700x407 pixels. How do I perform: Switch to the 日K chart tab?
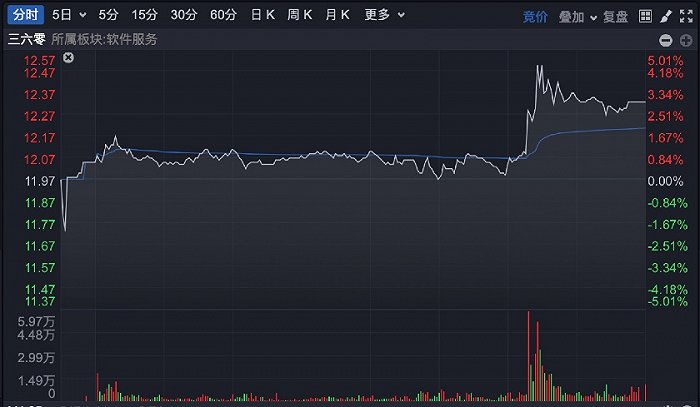coord(262,15)
